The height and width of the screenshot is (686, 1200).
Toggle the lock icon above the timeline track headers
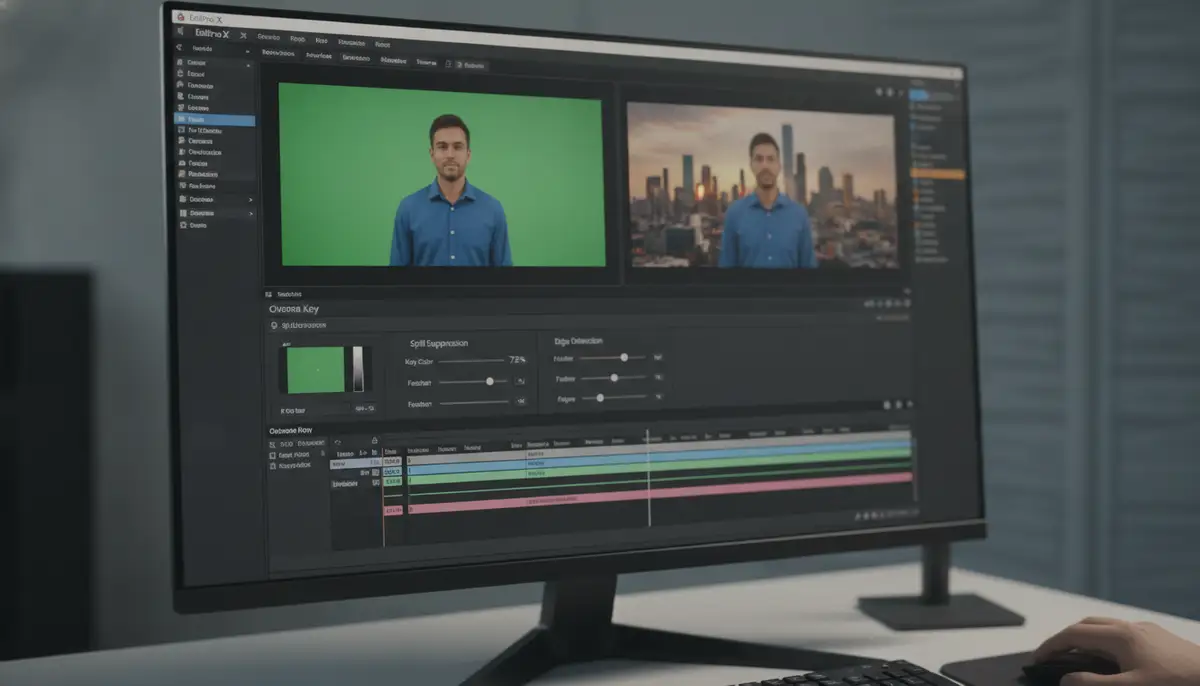375,440
